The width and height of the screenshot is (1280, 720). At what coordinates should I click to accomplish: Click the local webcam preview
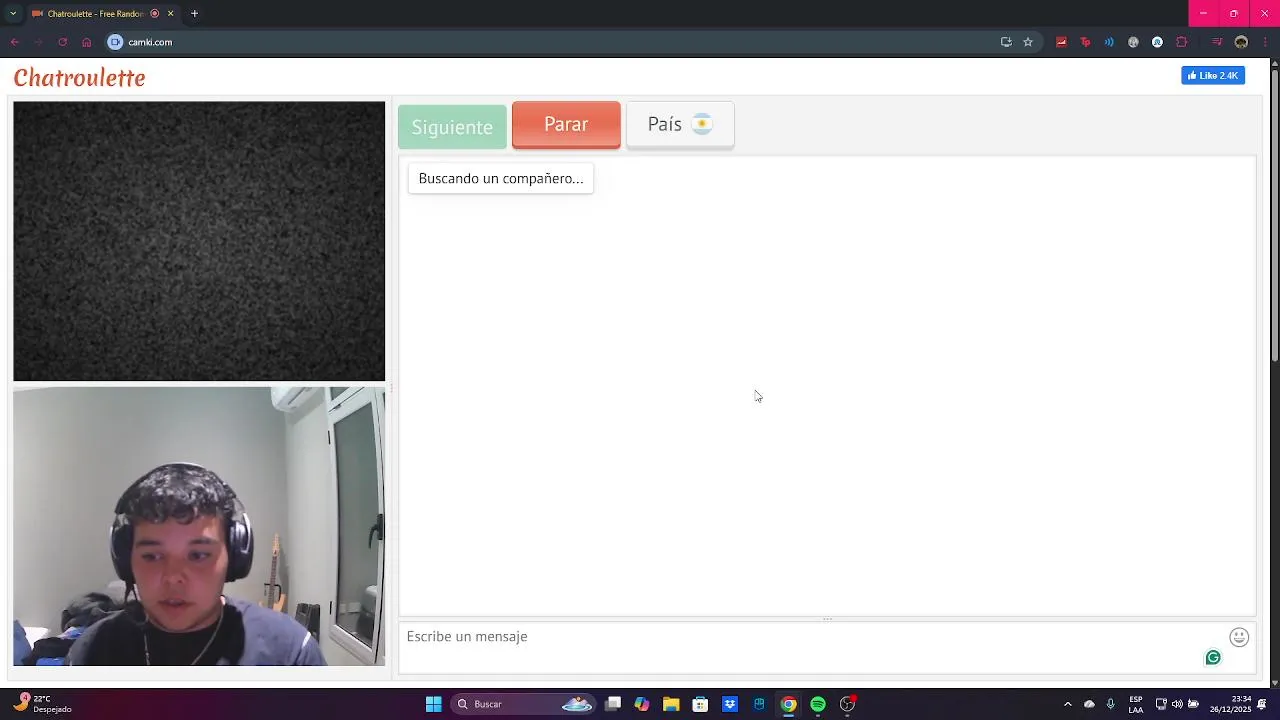tap(199, 526)
